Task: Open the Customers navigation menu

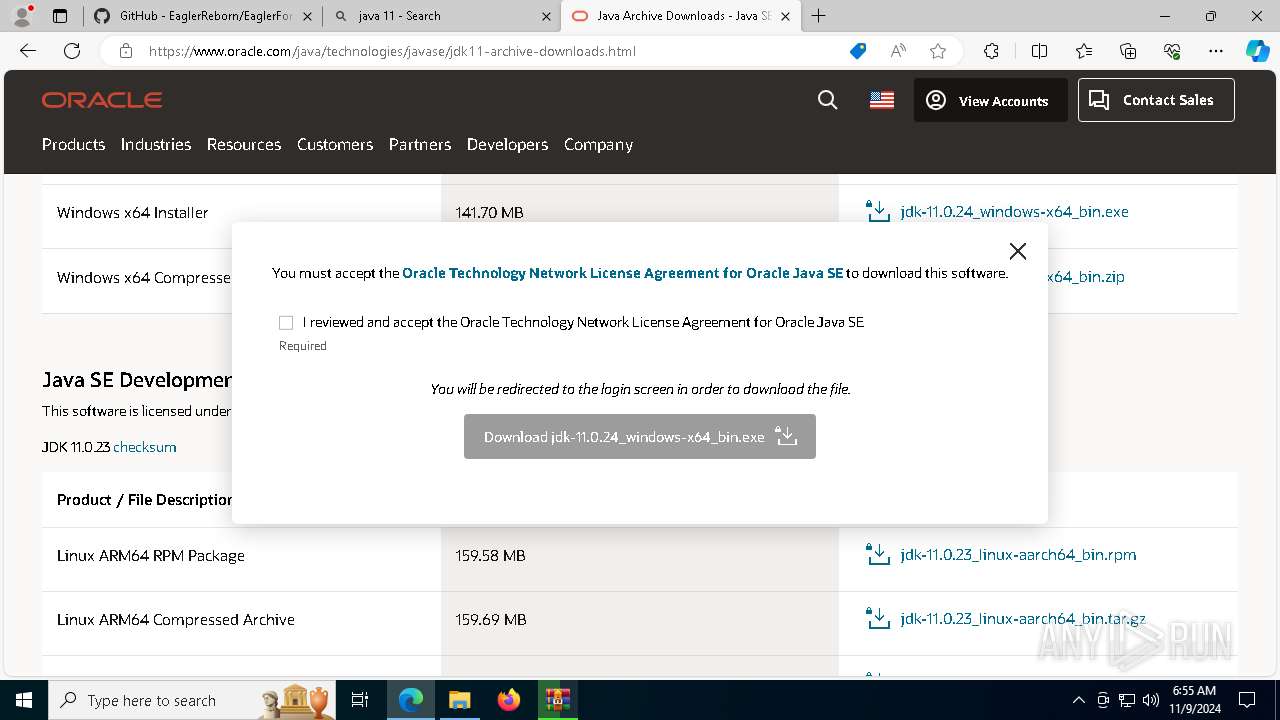Action: click(335, 144)
